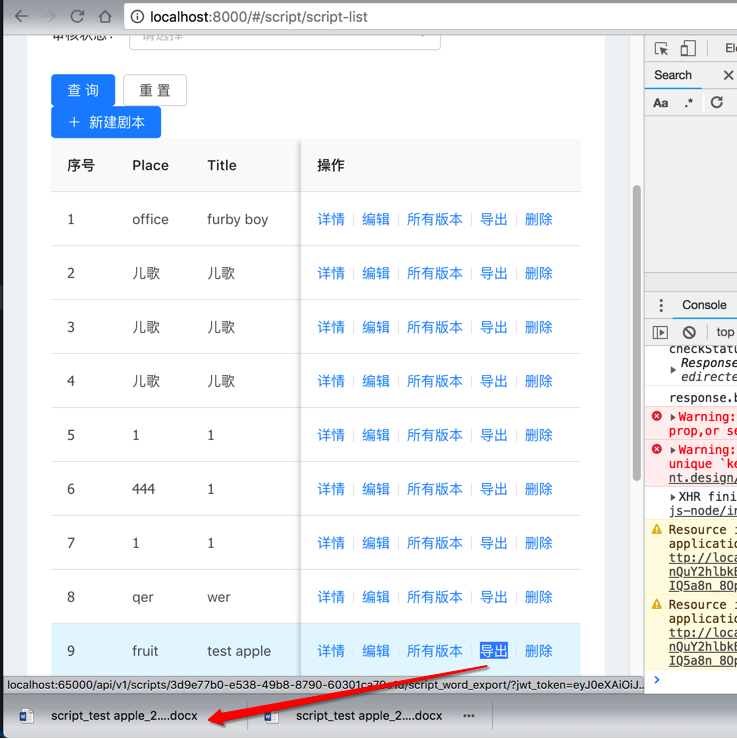Close the DevTools Search panel
The width and height of the screenshot is (737, 739).
tap(729, 75)
